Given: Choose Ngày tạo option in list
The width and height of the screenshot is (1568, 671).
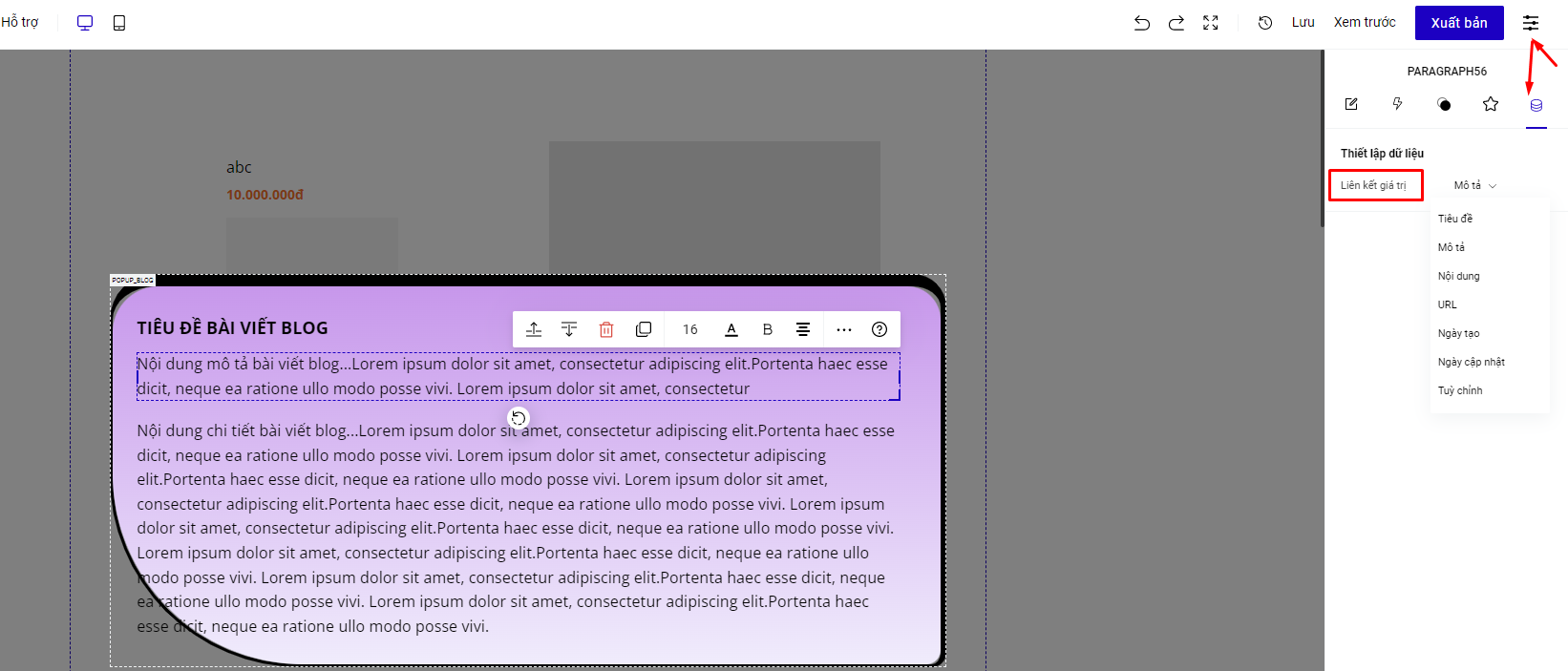Looking at the screenshot, I should (1458, 333).
